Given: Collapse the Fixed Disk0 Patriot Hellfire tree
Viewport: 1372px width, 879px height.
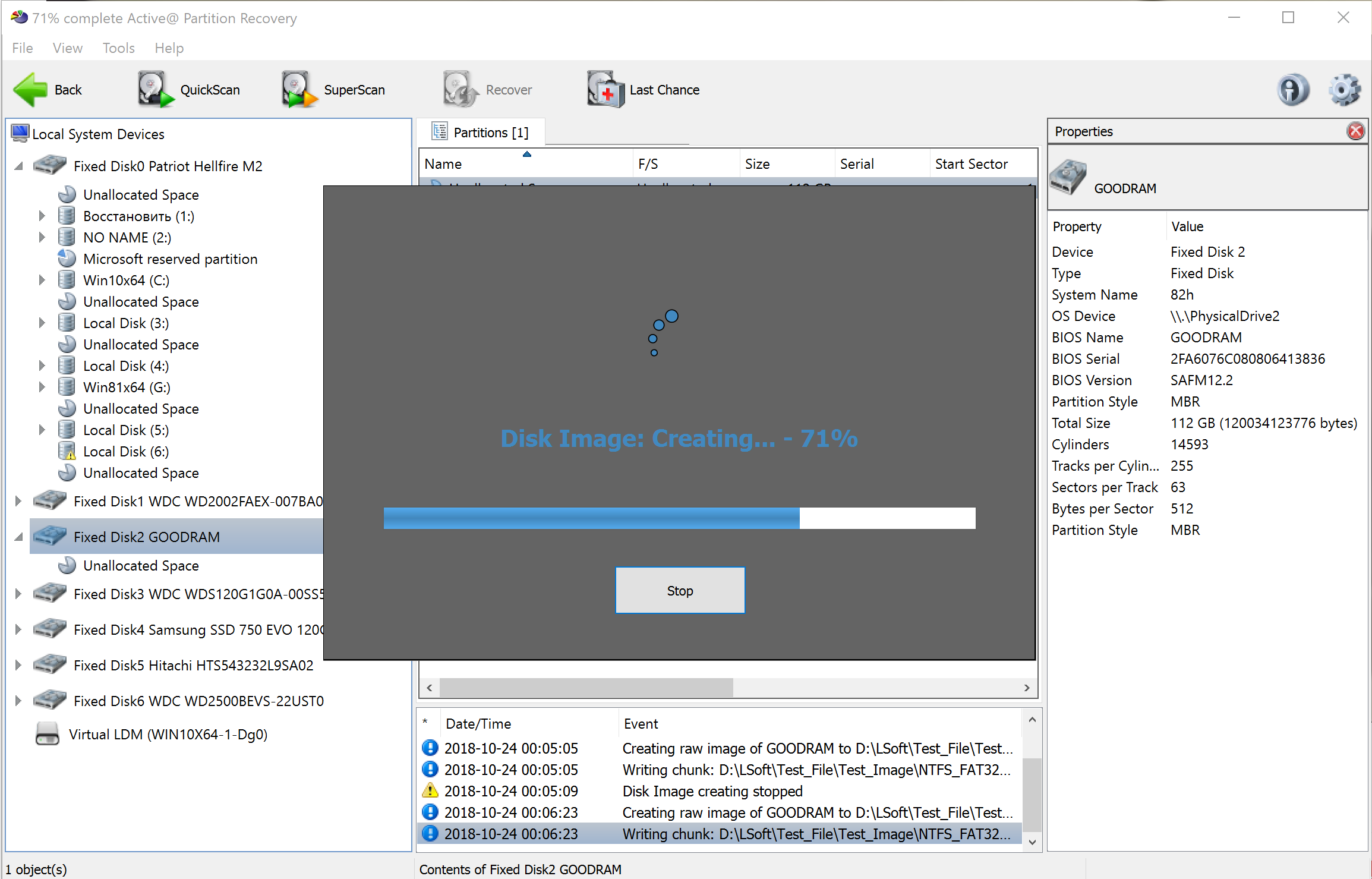Looking at the screenshot, I should [17, 166].
